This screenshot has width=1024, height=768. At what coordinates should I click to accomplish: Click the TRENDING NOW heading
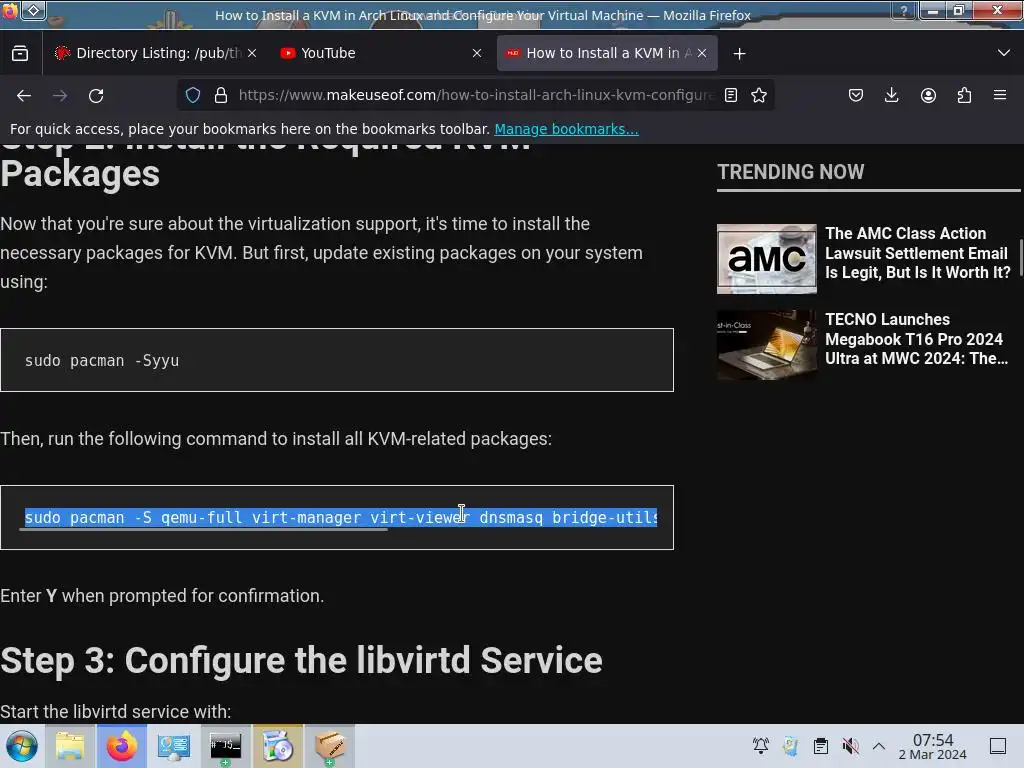[790, 172]
